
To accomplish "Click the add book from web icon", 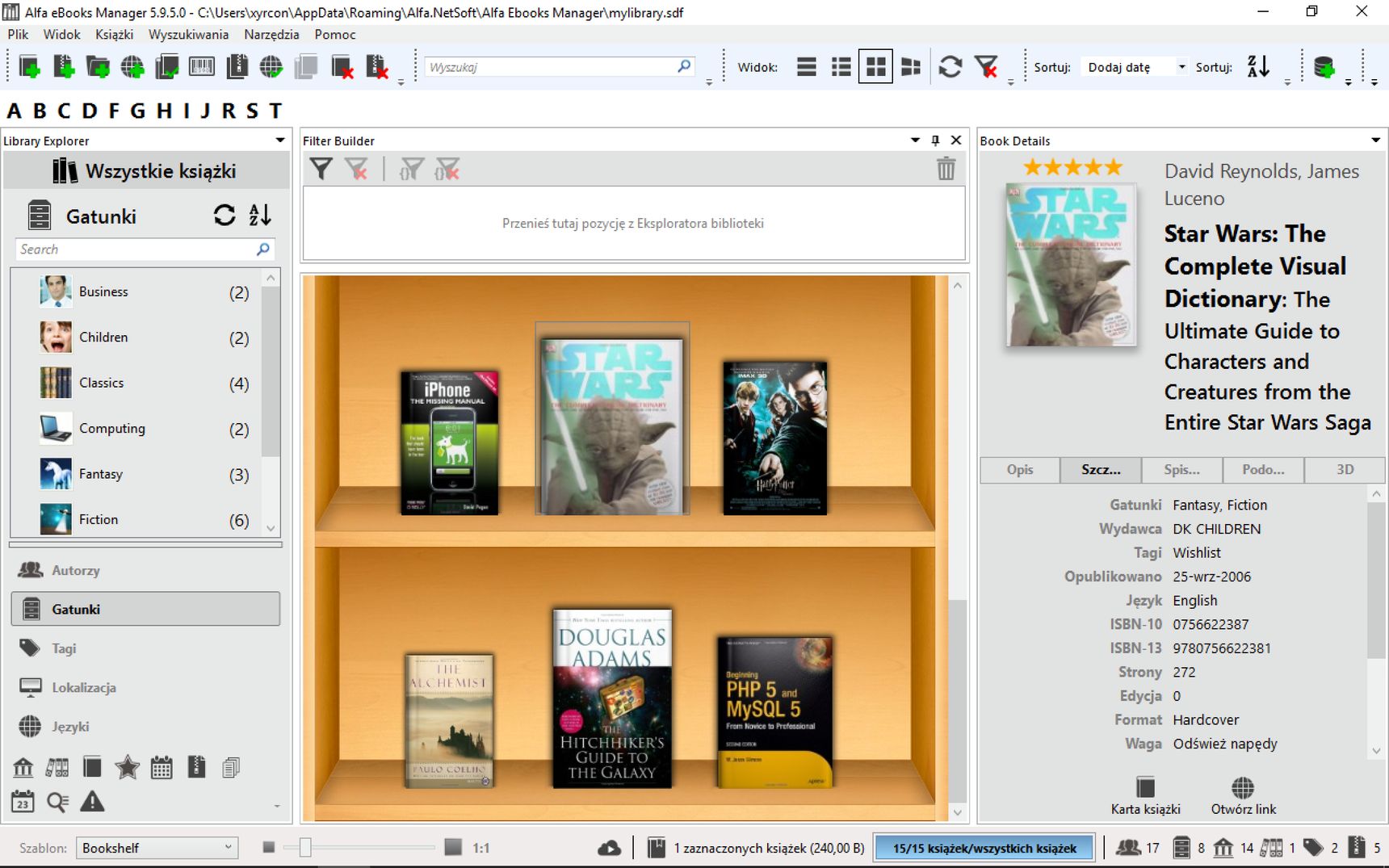I will [x=132, y=67].
